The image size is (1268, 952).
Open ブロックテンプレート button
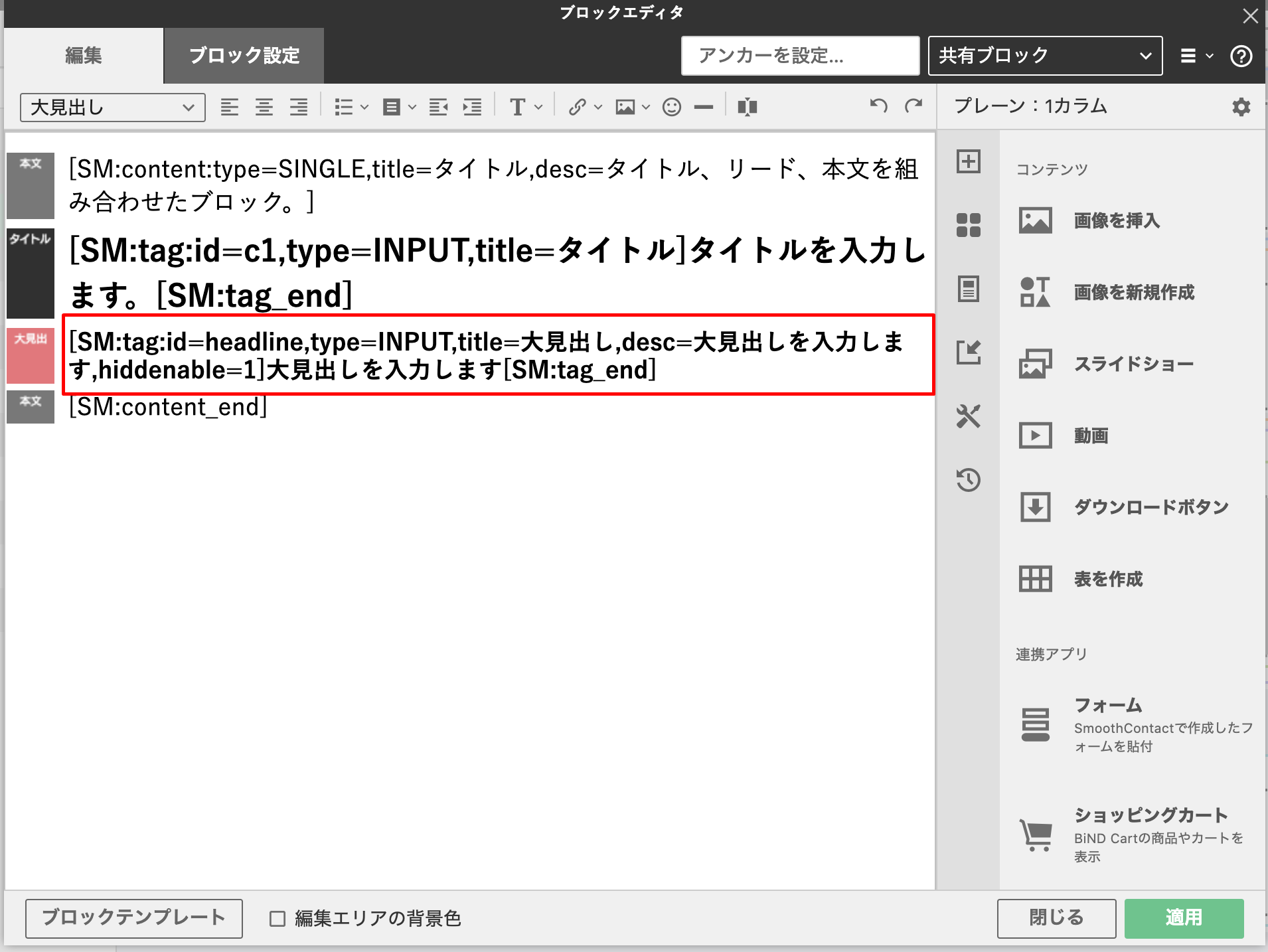(134, 918)
